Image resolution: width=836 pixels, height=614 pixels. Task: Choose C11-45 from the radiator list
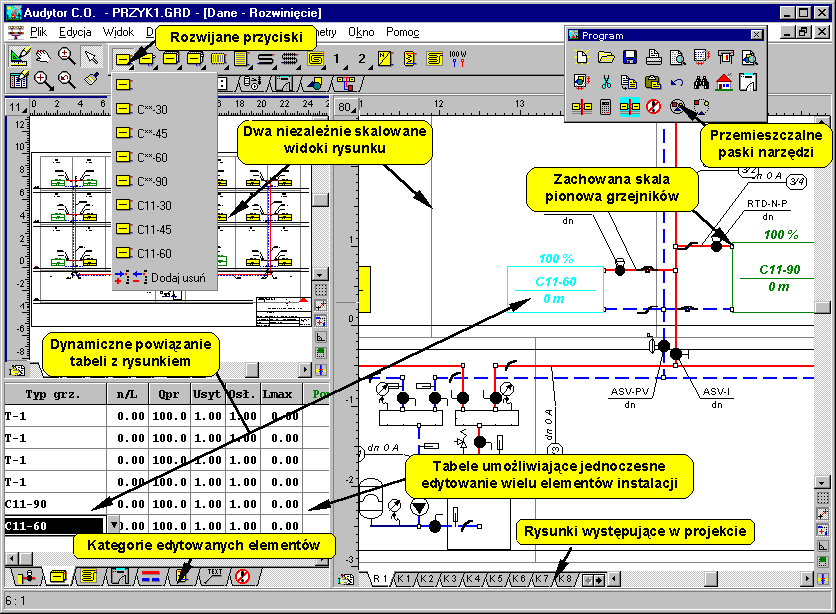click(152, 229)
